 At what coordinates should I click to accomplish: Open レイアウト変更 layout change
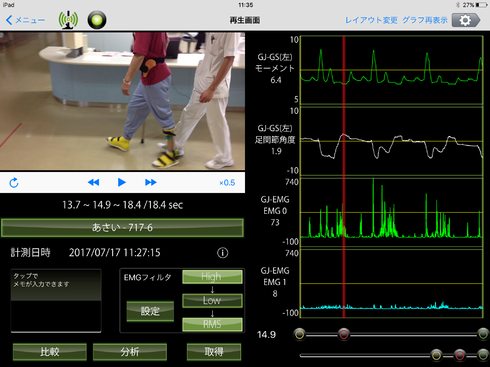(371, 20)
